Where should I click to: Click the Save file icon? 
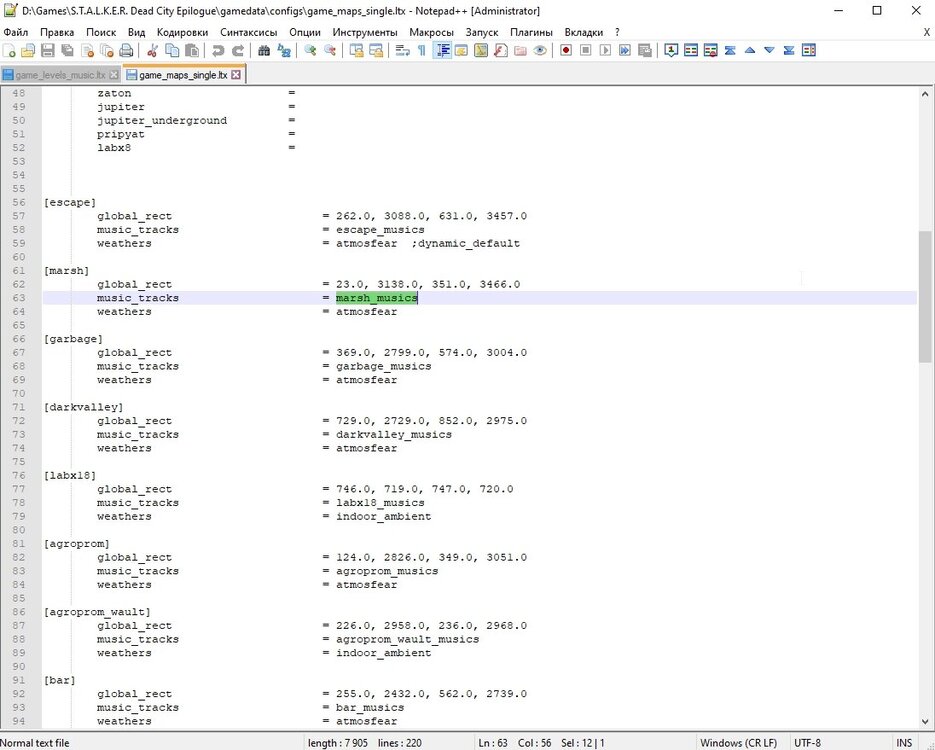pos(47,50)
